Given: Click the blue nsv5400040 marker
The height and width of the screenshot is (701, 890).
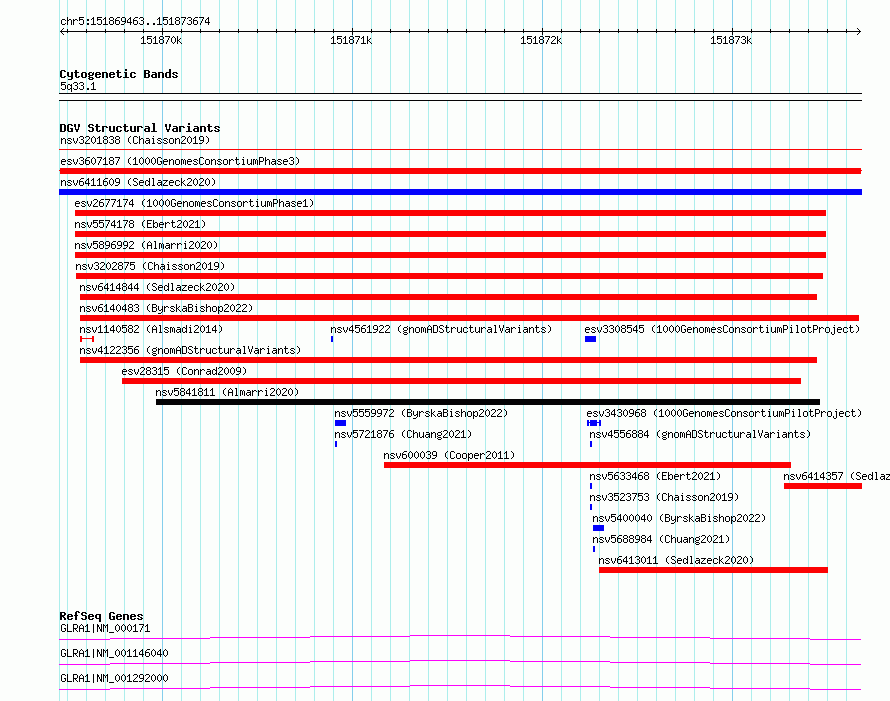Looking at the screenshot, I should pos(598,528).
